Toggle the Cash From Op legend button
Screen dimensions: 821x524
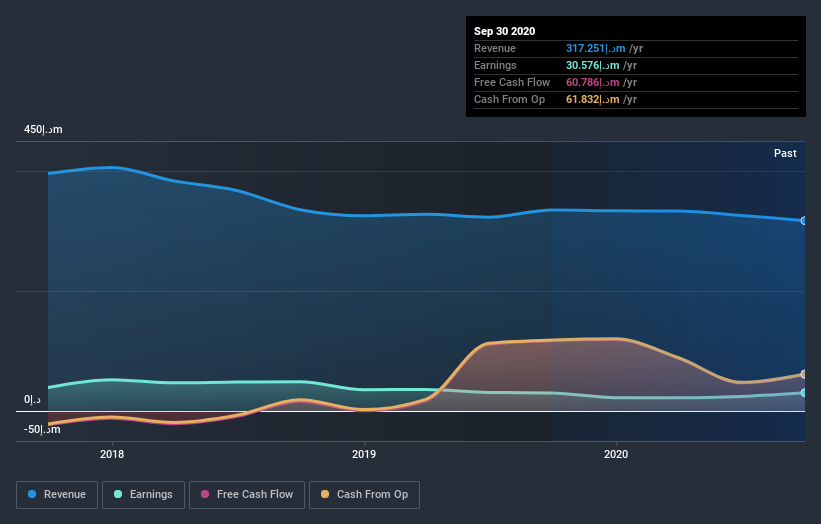[x=364, y=495]
